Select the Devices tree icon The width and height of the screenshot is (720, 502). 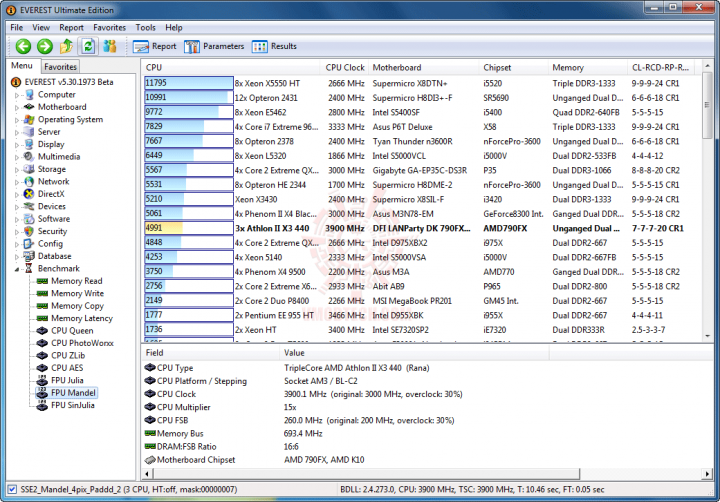tap(29, 206)
